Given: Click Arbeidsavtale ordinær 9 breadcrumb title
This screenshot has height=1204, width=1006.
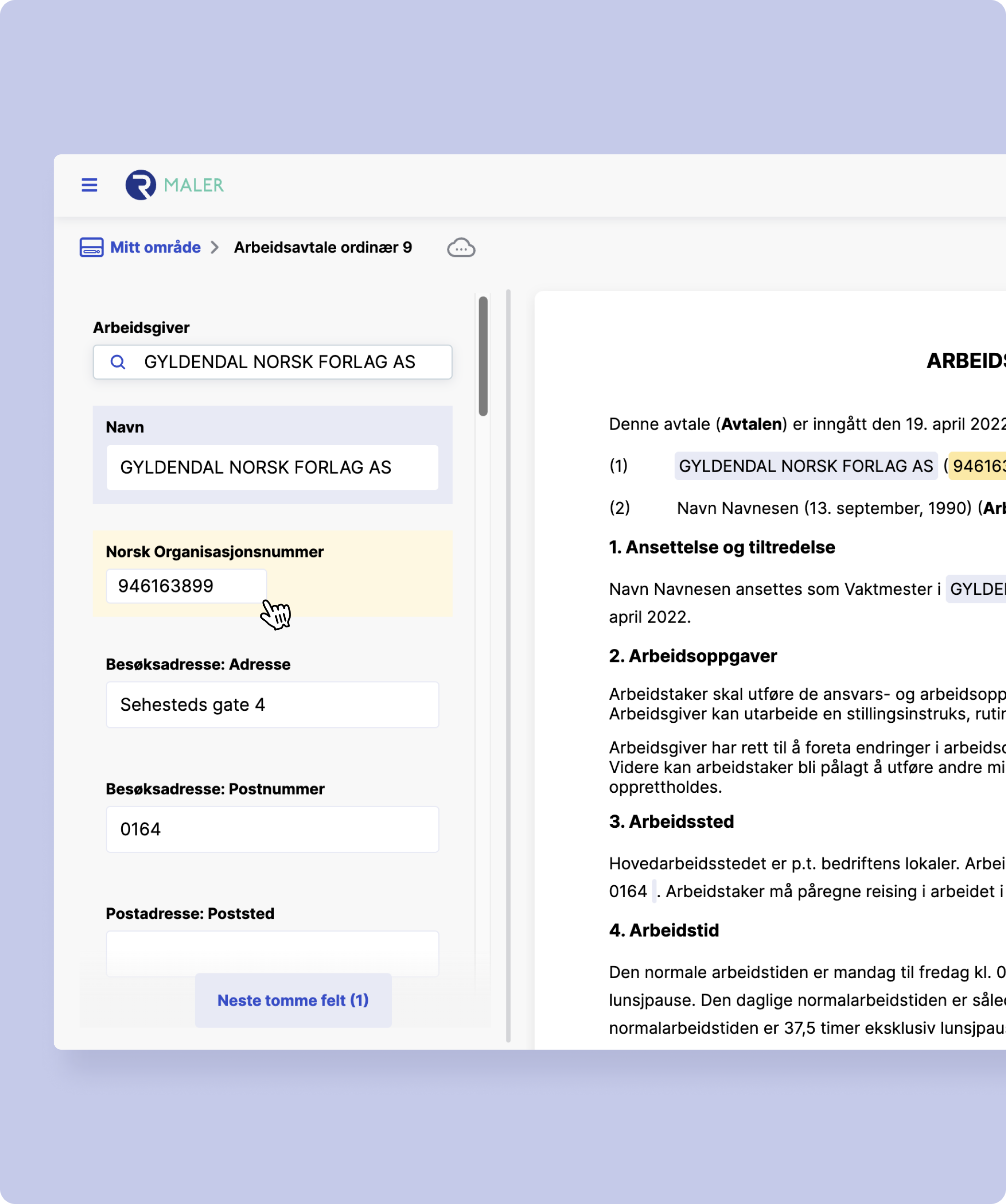Looking at the screenshot, I should coord(322,248).
